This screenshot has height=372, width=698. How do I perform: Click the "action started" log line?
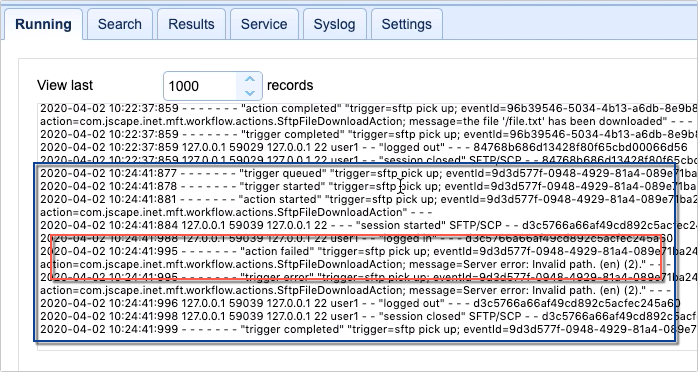point(369,199)
